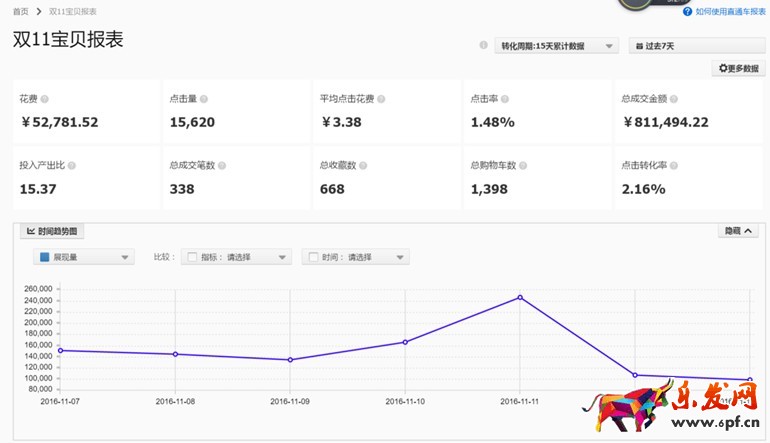Viewport: 770px width, 443px height.
Task: Toggle the 指标 comparison checkbox
Action: tap(193, 257)
